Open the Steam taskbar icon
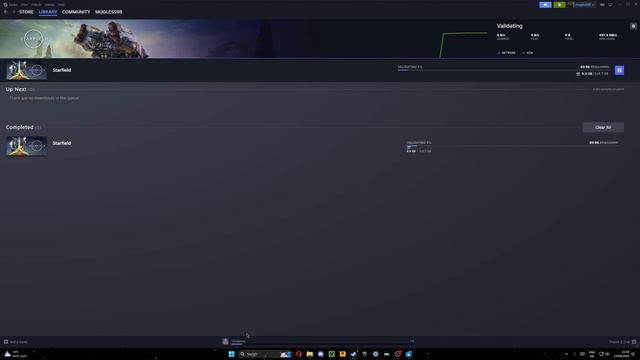This screenshot has height=360, width=640. click(353, 354)
